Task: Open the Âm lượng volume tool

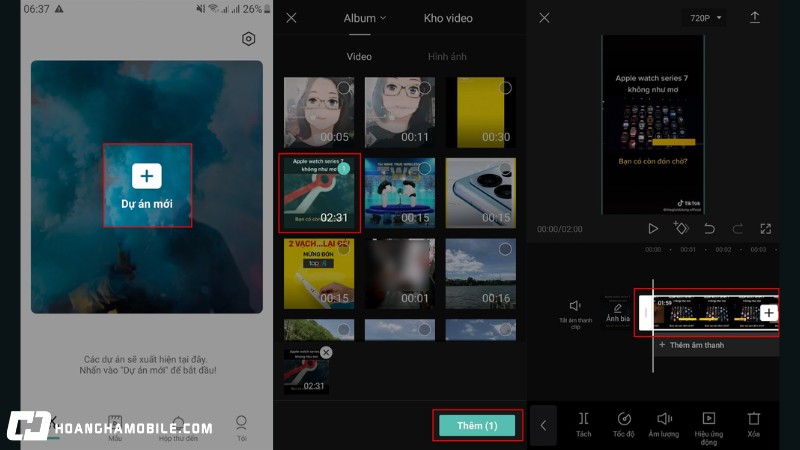Action: pos(664,424)
